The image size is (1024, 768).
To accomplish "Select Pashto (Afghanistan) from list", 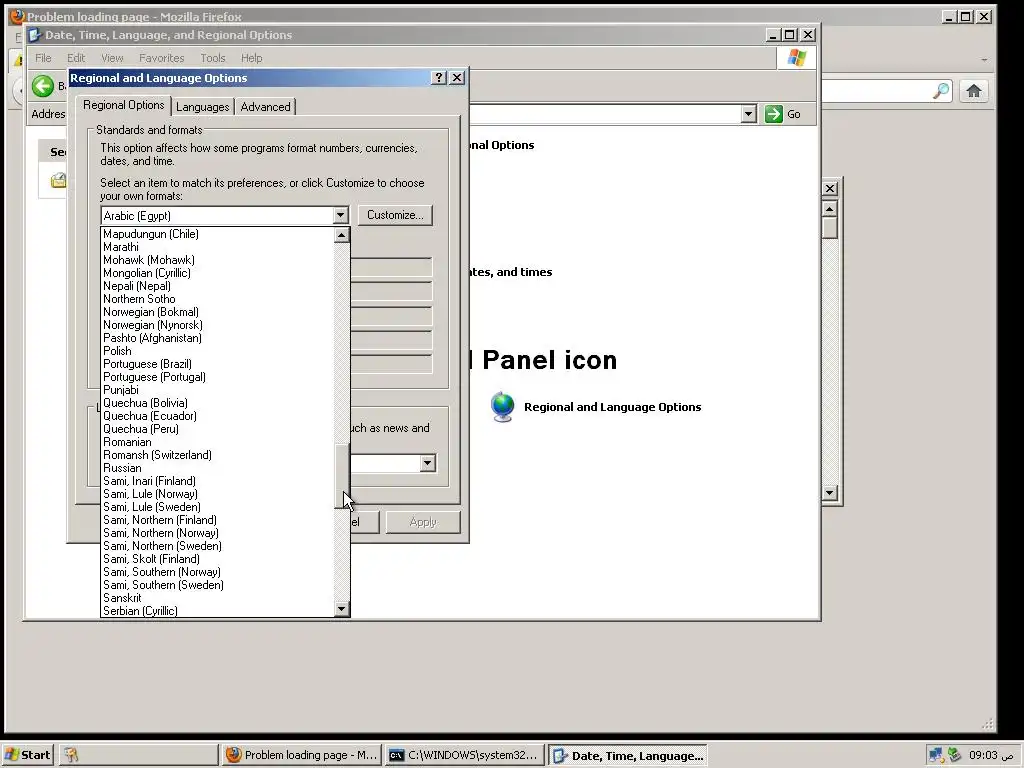I will coord(217,338).
